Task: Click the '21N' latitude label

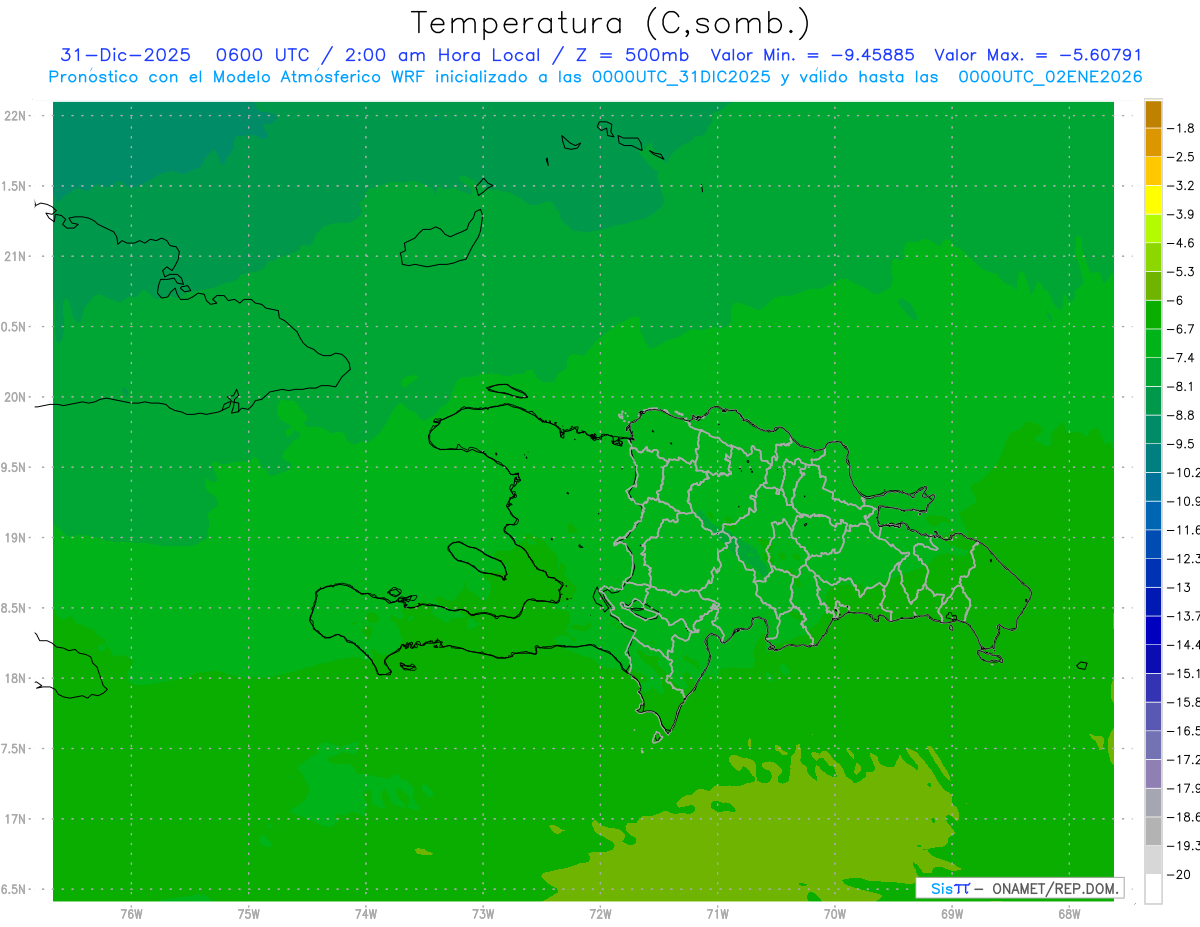Action: coord(14,256)
